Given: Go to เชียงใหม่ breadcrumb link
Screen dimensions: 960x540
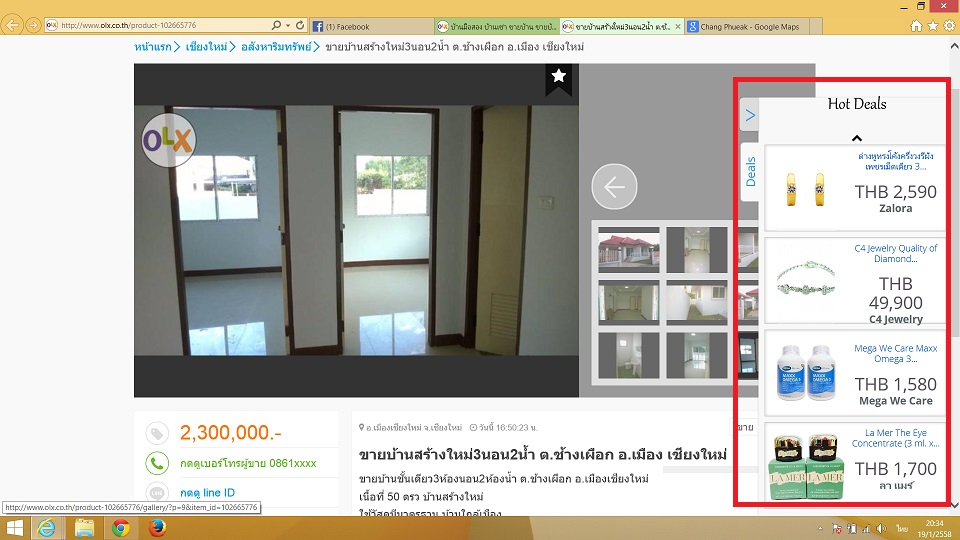Looking at the screenshot, I should click(x=206, y=47).
